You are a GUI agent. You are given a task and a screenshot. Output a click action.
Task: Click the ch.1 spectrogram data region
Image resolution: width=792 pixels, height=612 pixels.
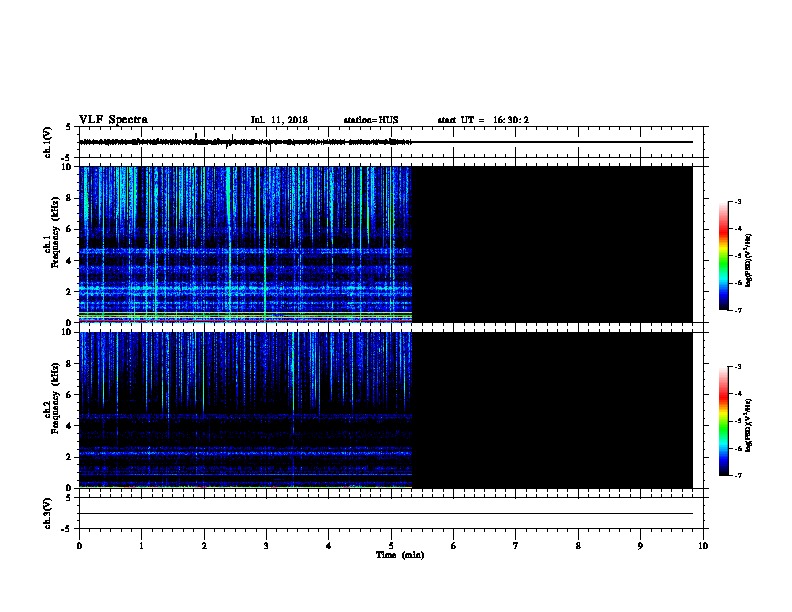tap(386, 244)
